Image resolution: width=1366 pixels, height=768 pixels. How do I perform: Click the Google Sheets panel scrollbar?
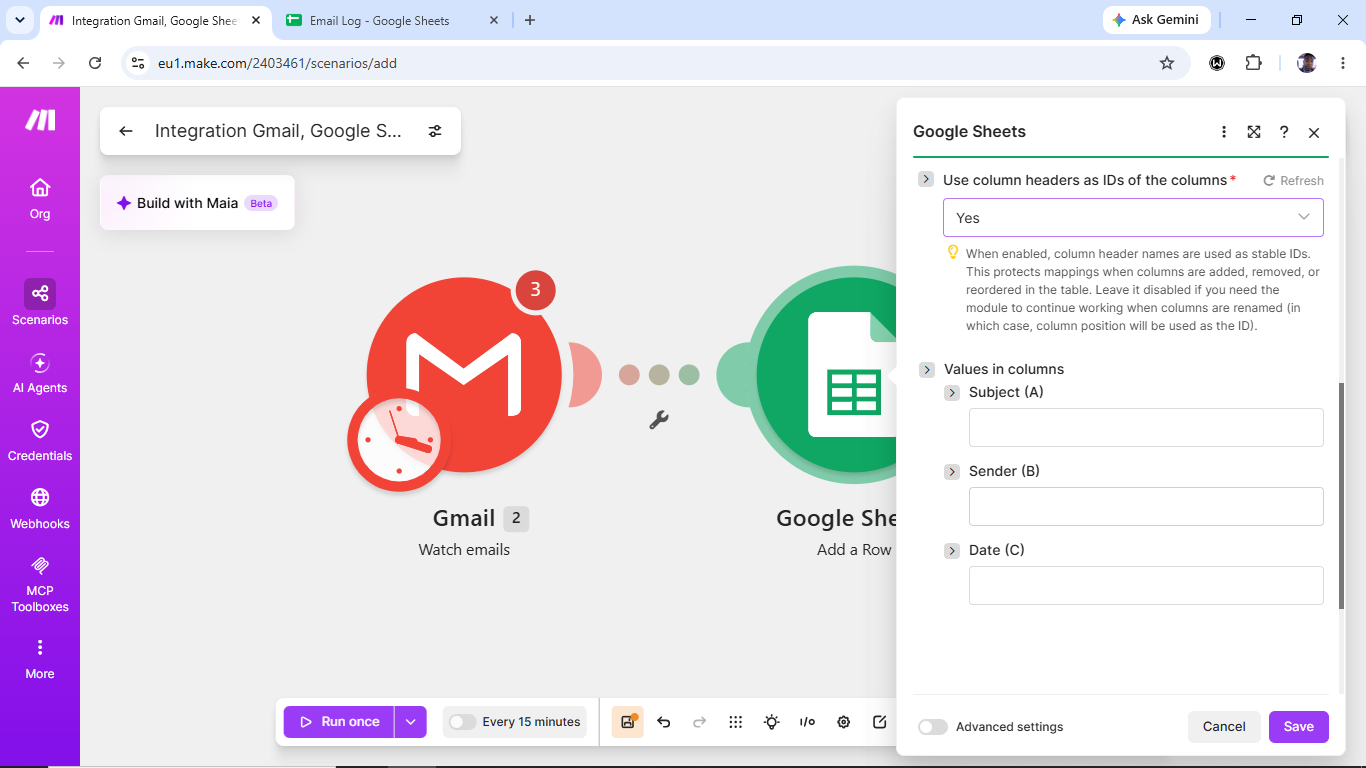point(1341,495)
